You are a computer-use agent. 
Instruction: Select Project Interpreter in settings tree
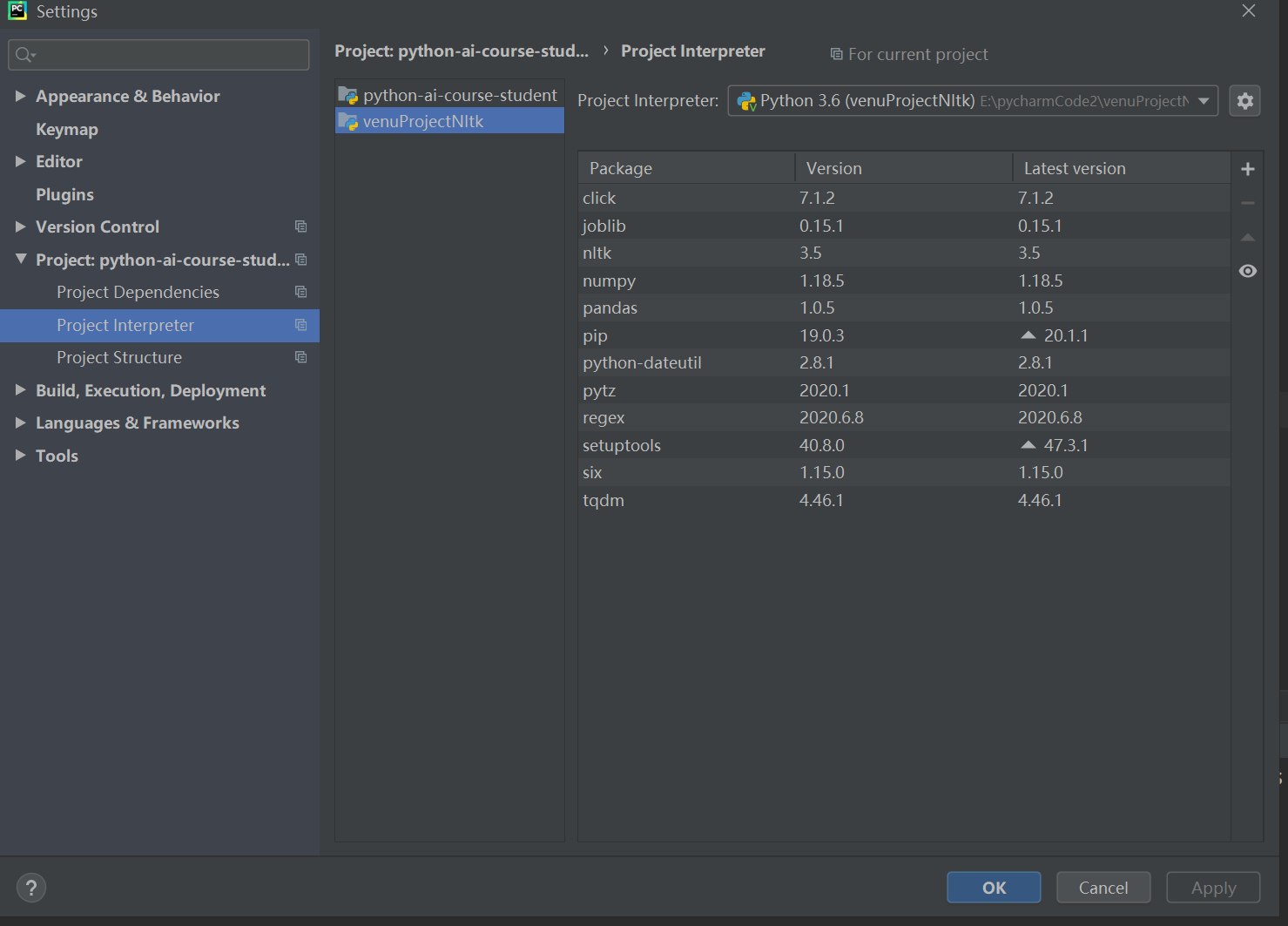(x=159, y=325)
